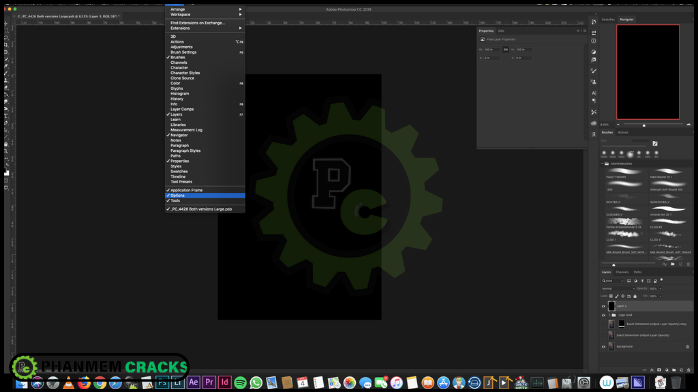Image resolution: width=698 pixels, height=392 pixels.
Task: Open WhatsApp from the dock
Action: click(256, 383)
